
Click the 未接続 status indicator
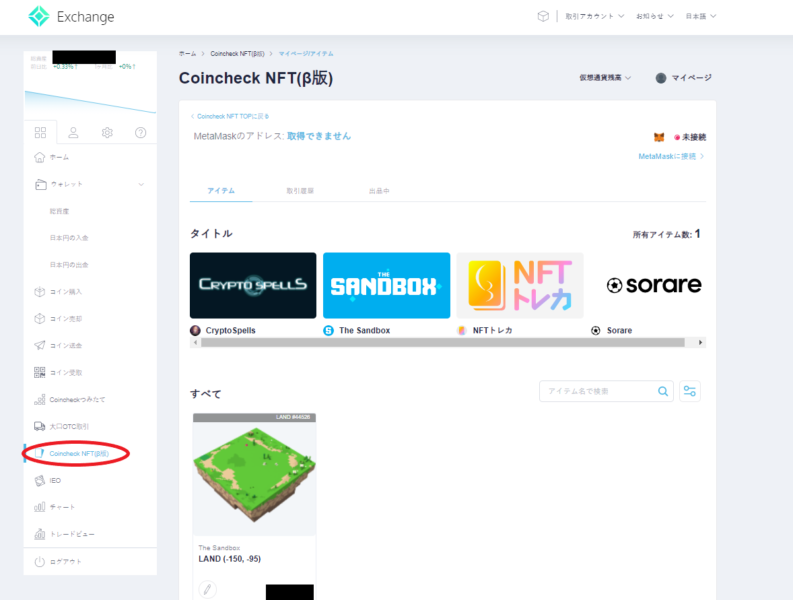pos(690,137)
